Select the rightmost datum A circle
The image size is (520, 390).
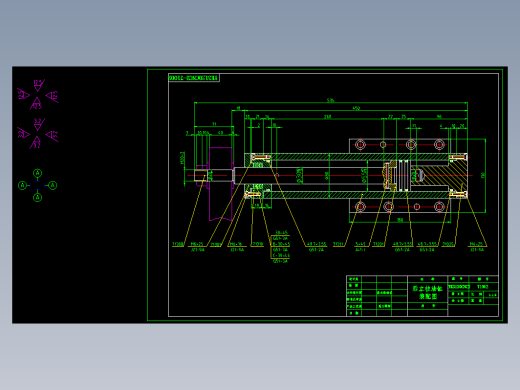coord(53,185)
